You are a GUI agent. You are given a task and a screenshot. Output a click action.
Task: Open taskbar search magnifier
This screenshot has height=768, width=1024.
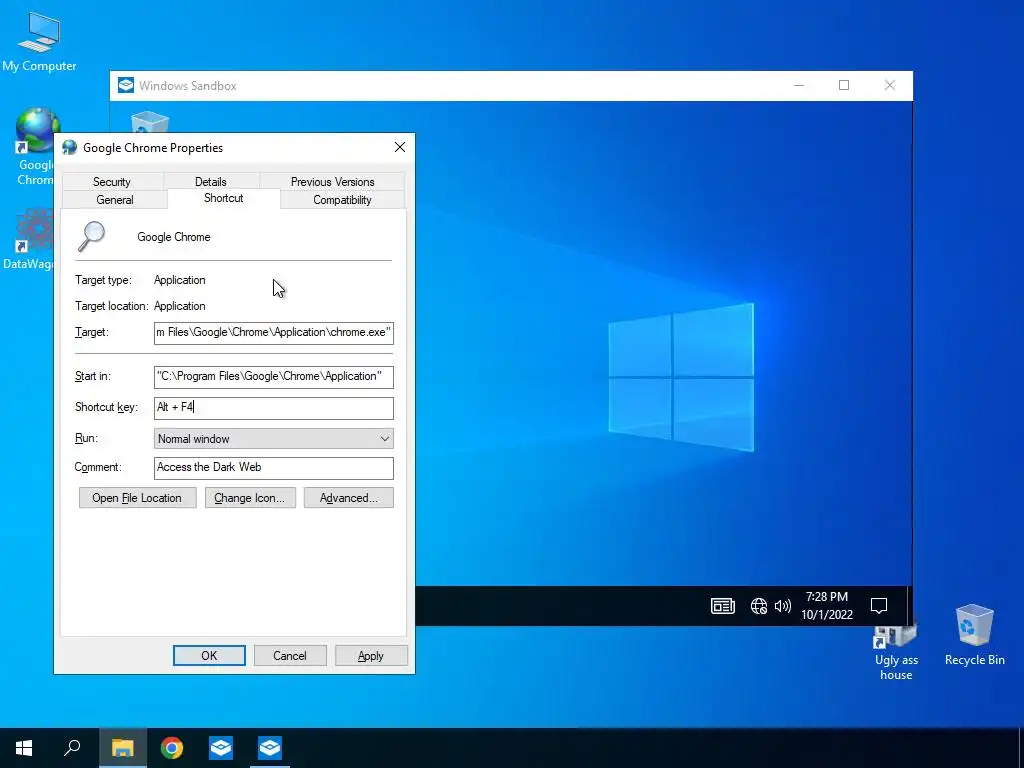72,748
